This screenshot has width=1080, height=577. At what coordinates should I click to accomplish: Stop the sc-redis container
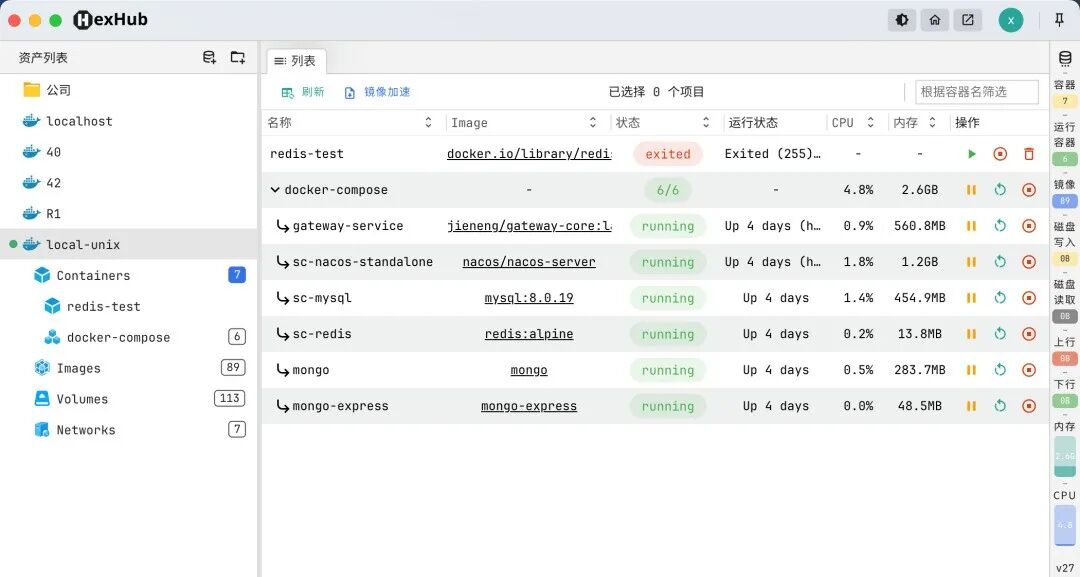point(1029,333)
